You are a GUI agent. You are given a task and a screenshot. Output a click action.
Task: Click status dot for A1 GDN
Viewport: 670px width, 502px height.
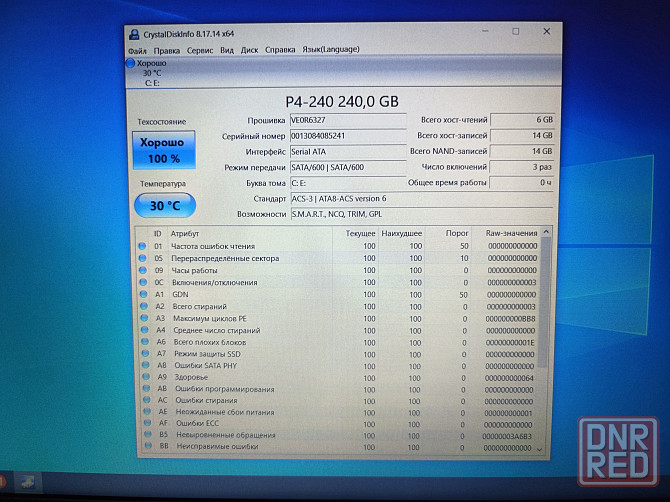(144, 294)
